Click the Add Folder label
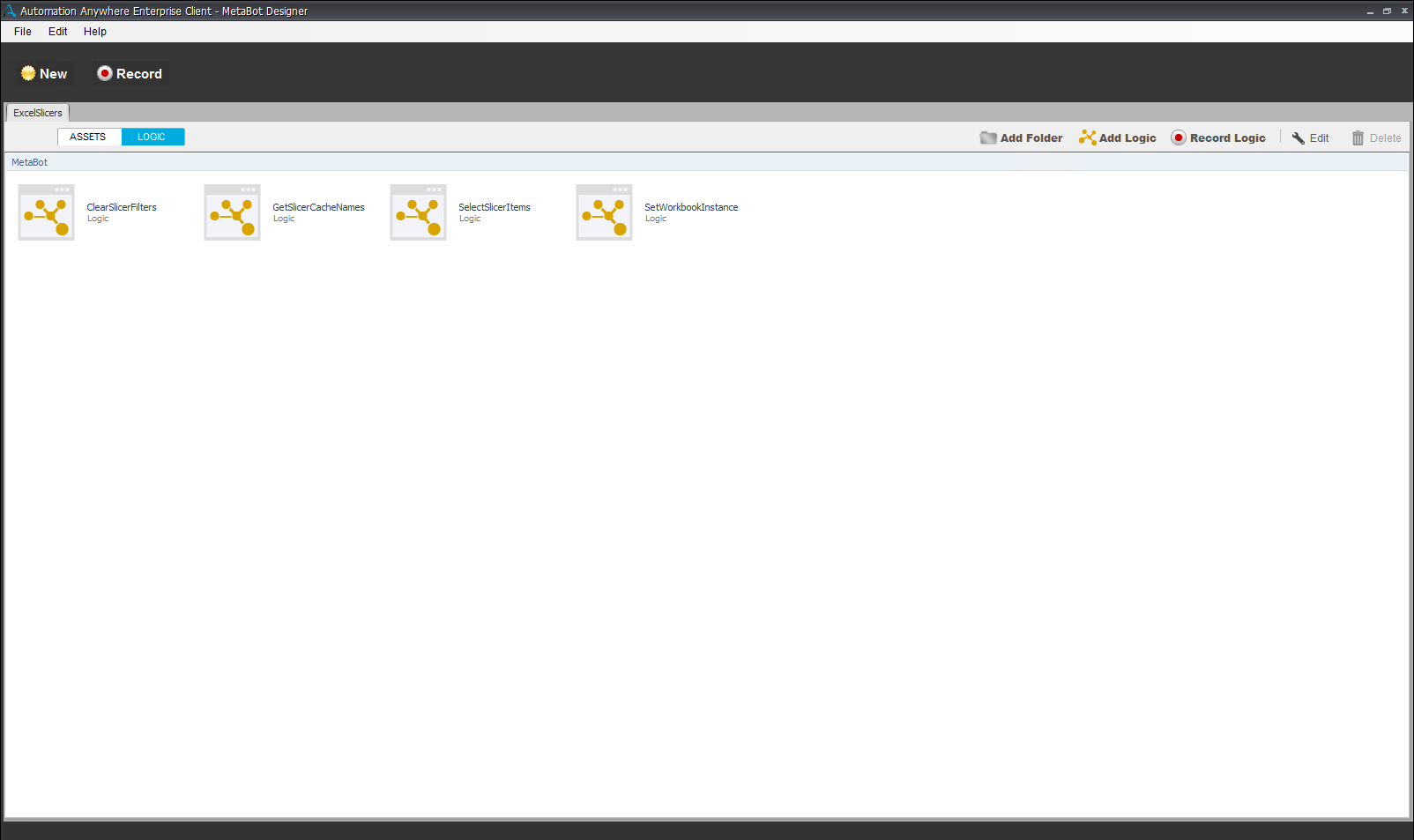The height and width of the screenshot is (840, 1414). click(x=1031, y=138)
